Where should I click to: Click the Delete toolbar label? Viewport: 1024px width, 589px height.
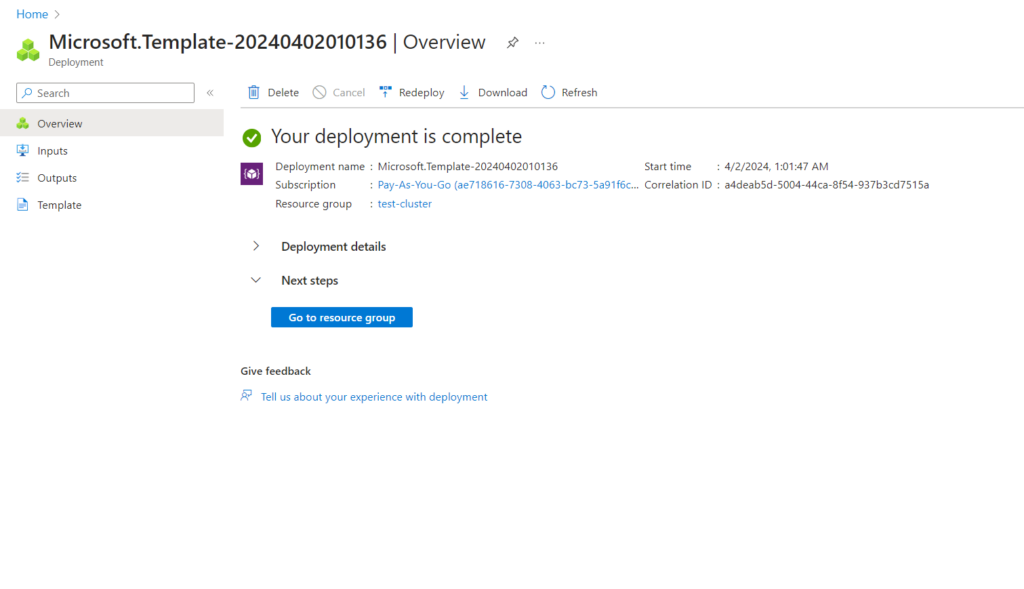pyautogui.click(x=283, y=93)
